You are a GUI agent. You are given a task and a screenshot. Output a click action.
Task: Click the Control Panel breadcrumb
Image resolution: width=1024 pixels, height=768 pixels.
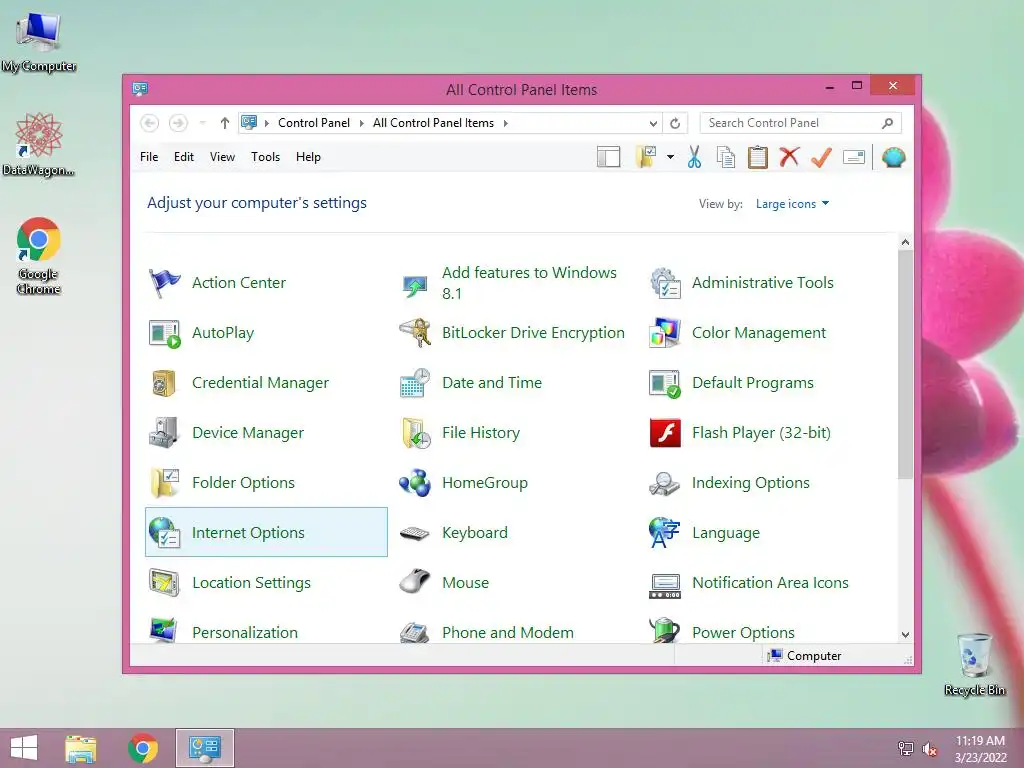313,123
